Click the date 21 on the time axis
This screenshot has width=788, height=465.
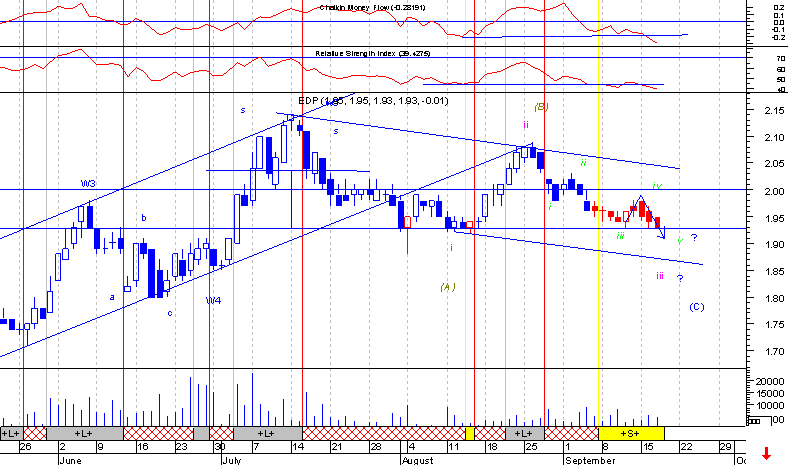336,447
